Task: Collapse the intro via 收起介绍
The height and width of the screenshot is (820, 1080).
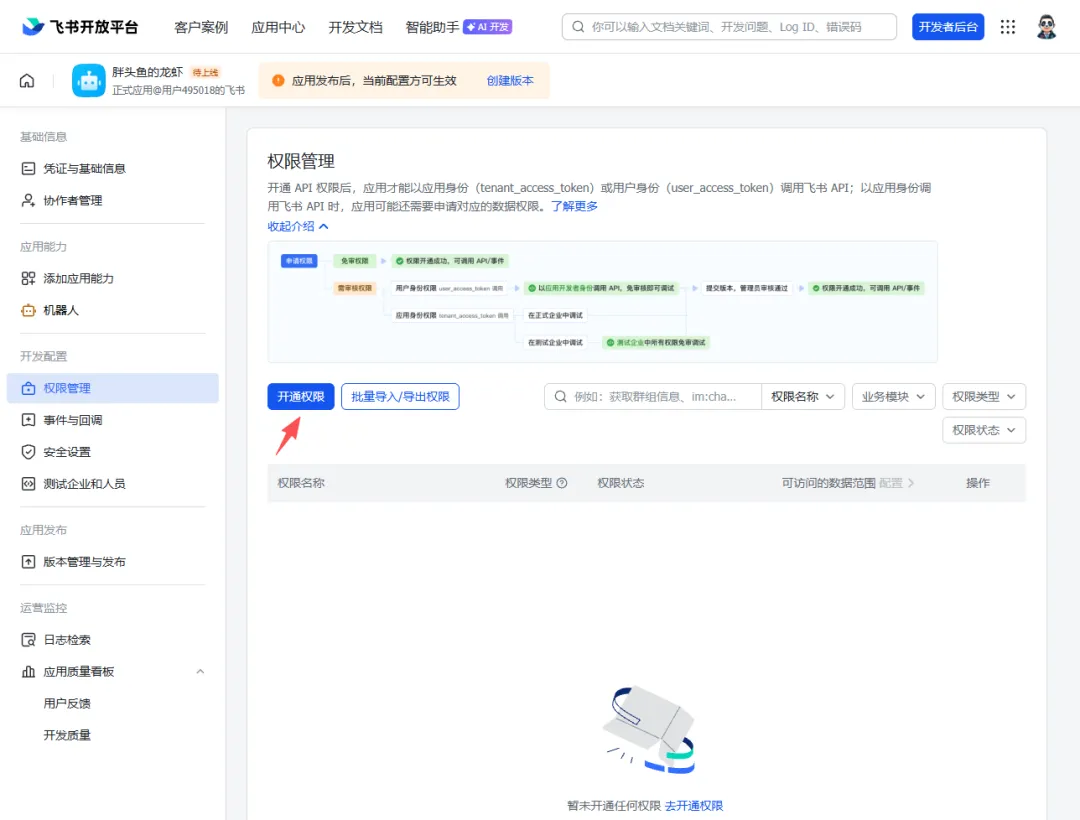Action: point(298,227)
